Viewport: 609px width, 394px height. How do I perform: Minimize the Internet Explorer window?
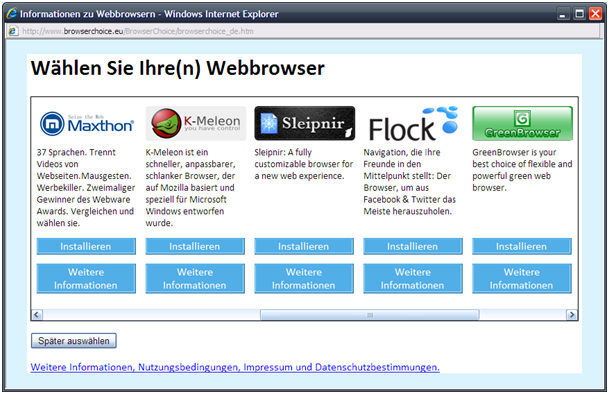[562, 14]
